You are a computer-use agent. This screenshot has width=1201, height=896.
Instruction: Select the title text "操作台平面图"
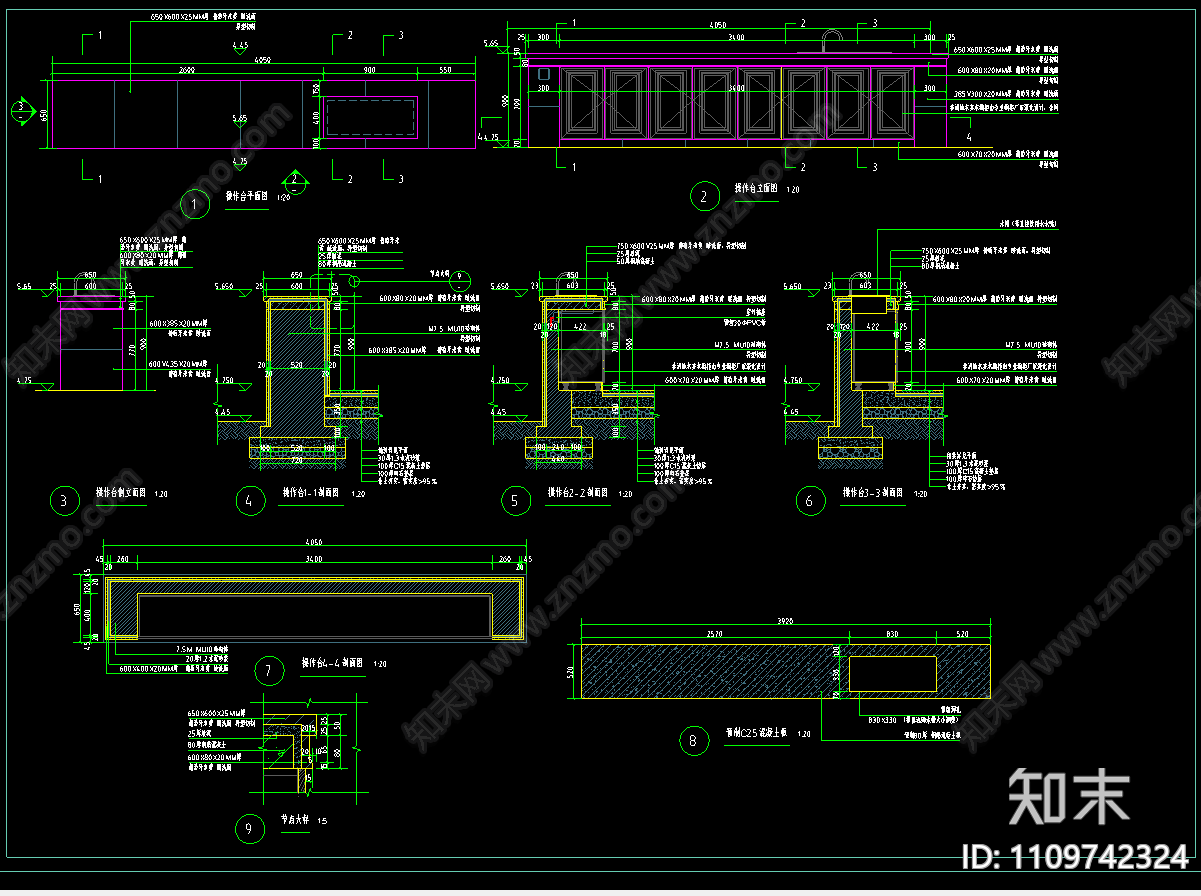246,197
